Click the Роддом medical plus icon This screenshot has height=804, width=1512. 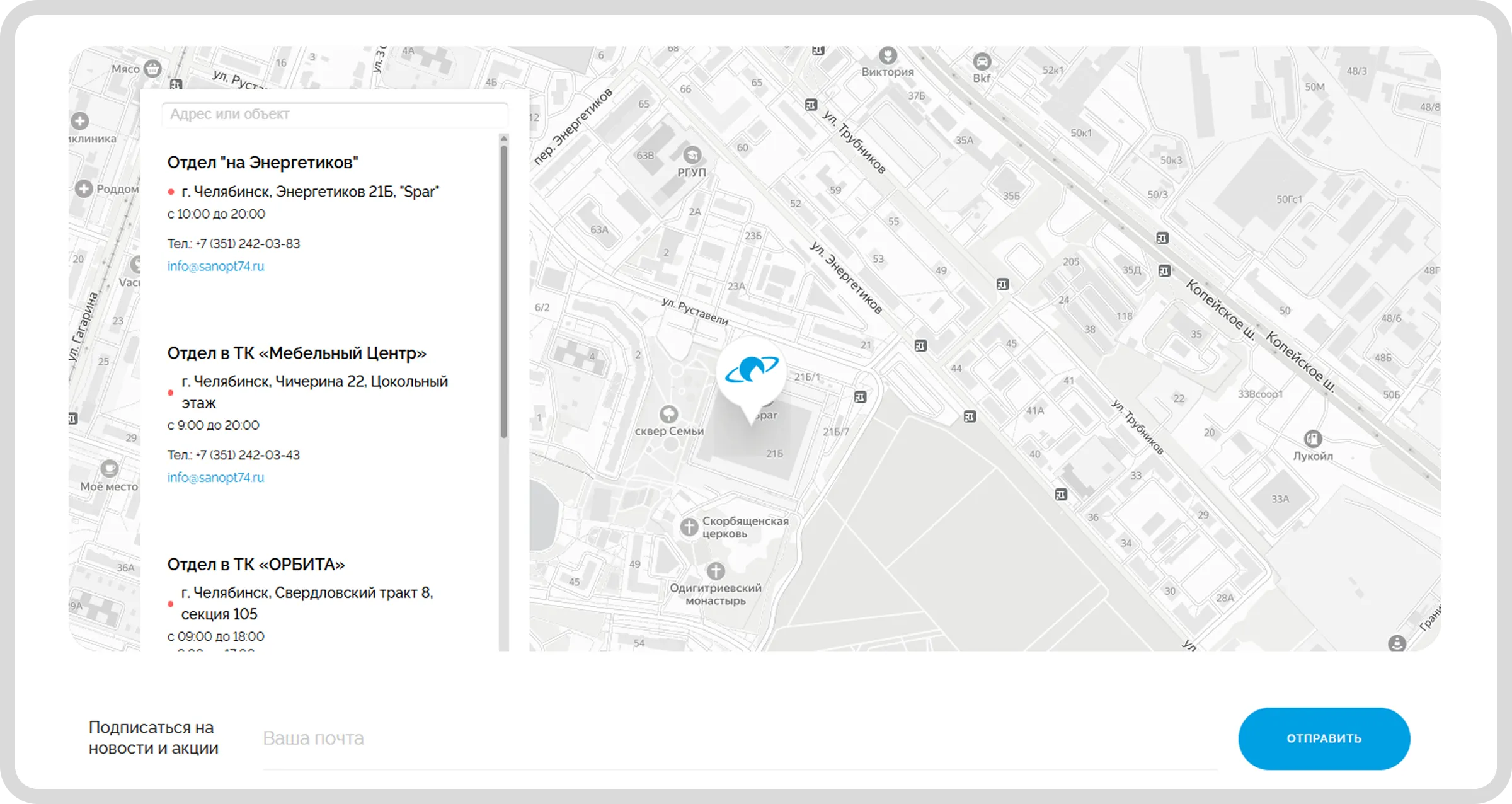click(x=84, y=188)
